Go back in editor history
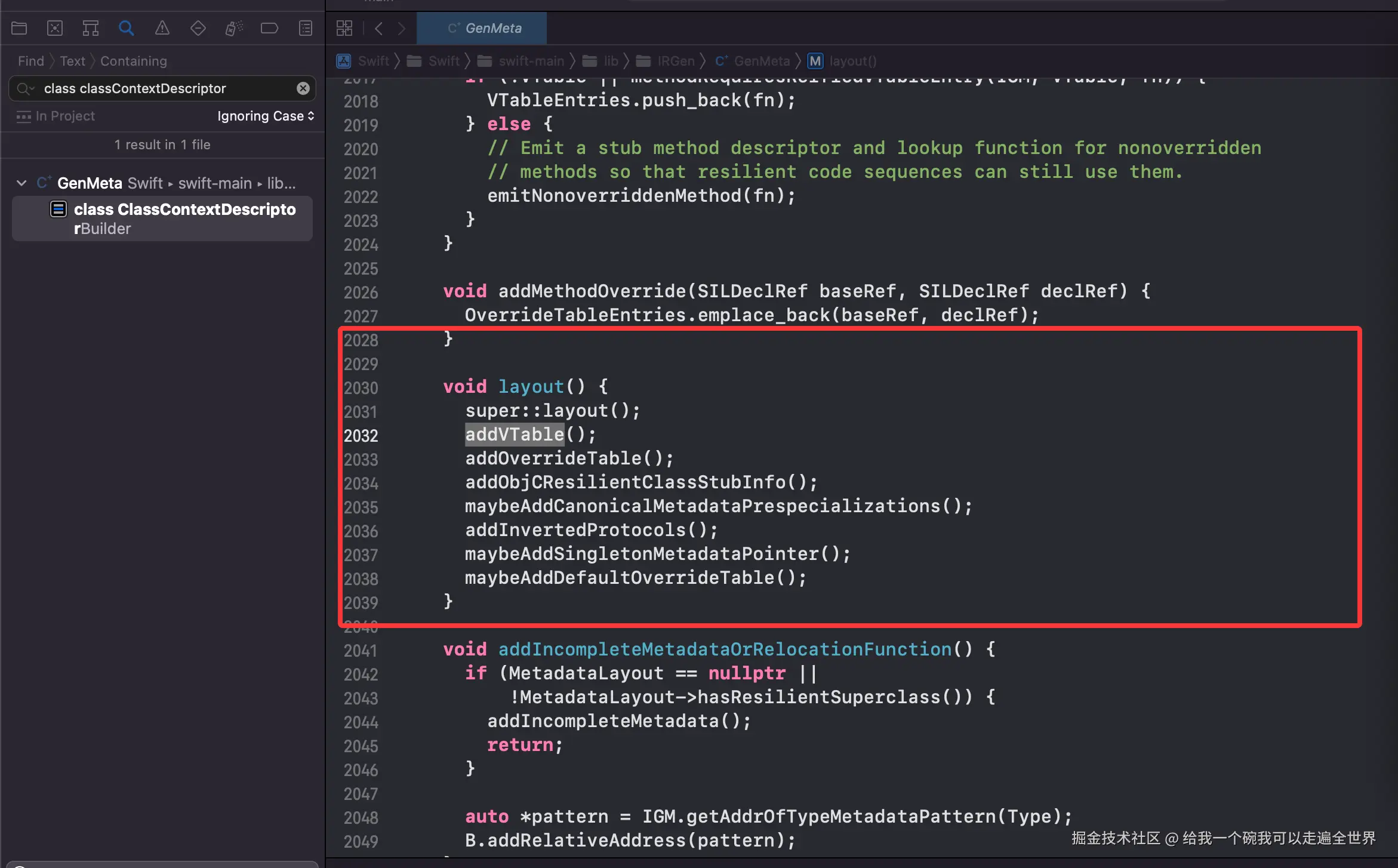The image size is (1398, 868). click(378, 28)
